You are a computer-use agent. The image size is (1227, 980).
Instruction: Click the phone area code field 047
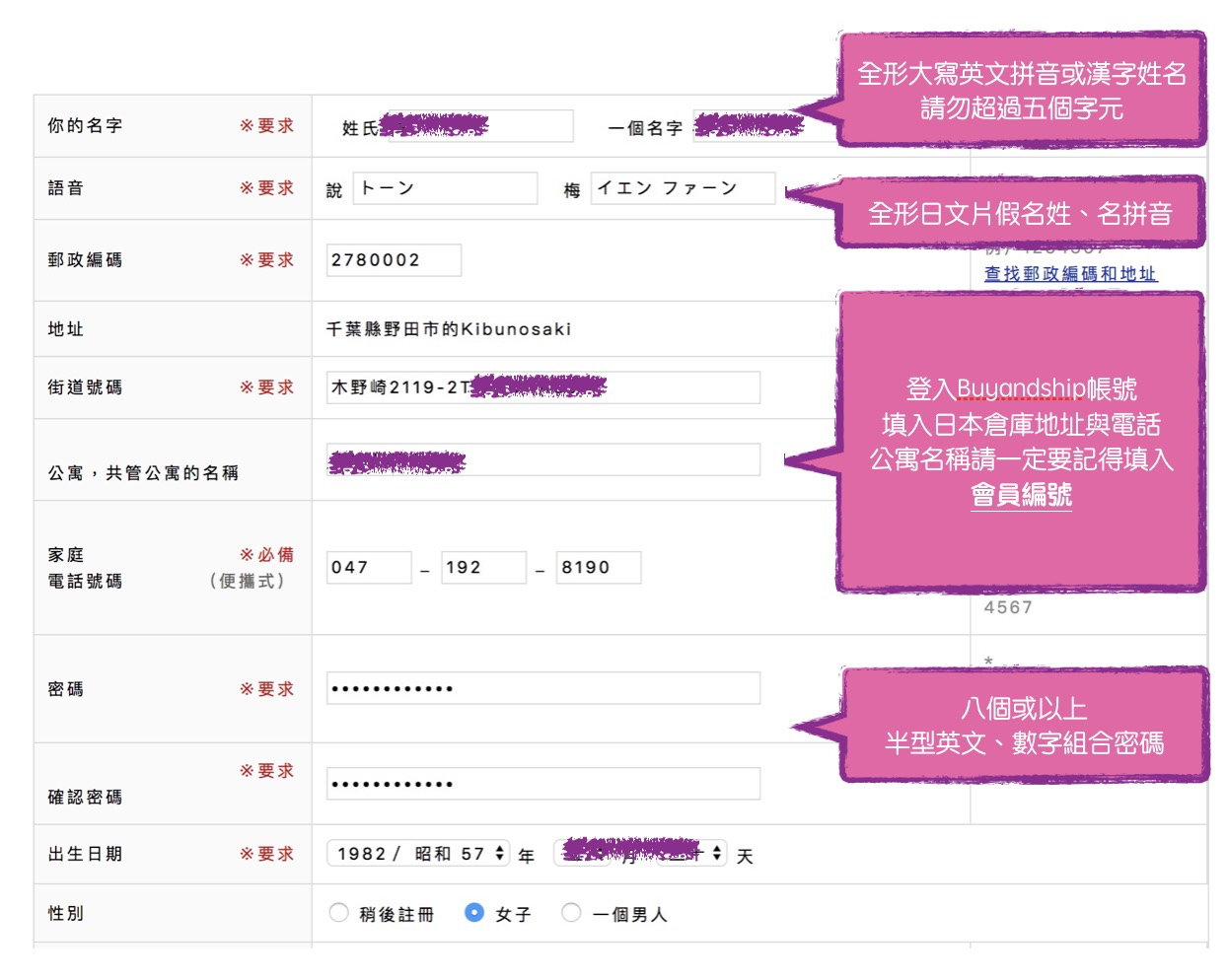coord(369,568)
